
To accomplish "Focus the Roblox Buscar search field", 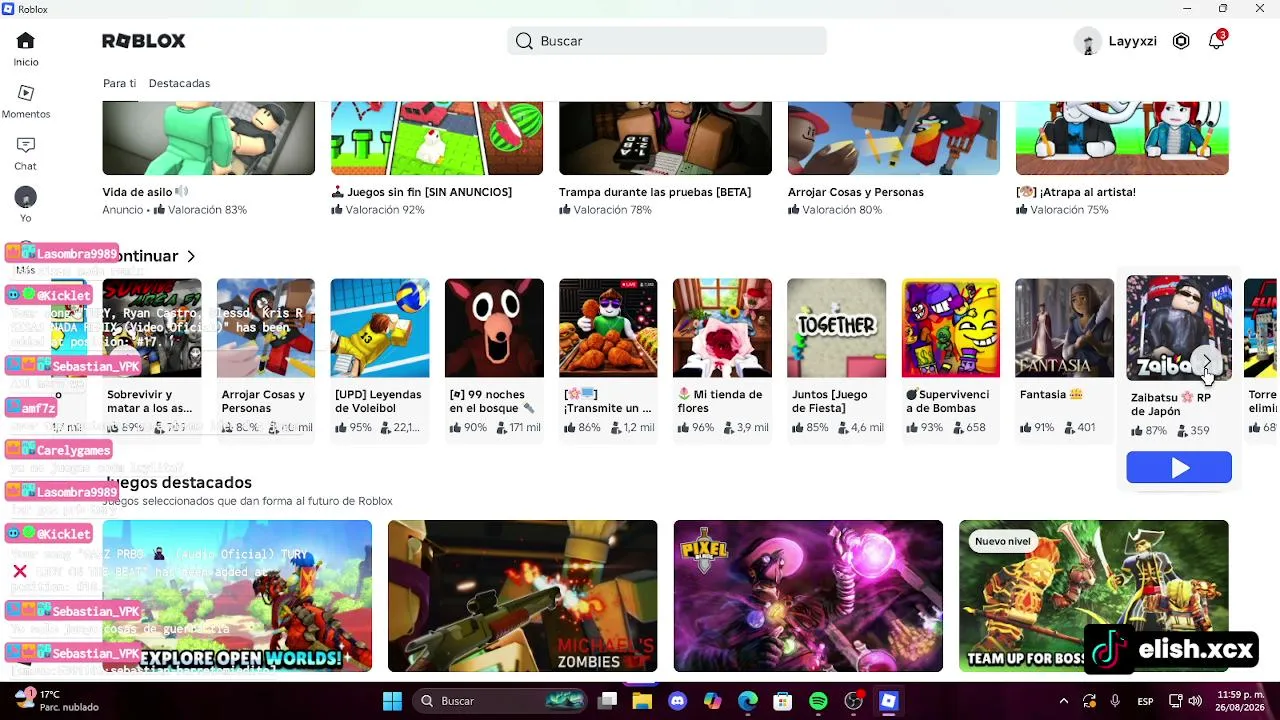I will click(x=667, y=41).
